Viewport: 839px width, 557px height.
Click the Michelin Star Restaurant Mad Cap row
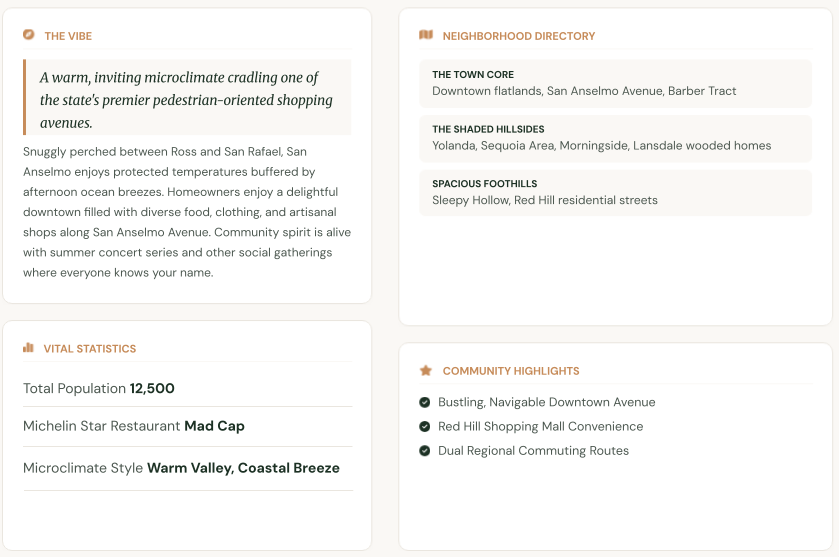click(x=188, y=426)
